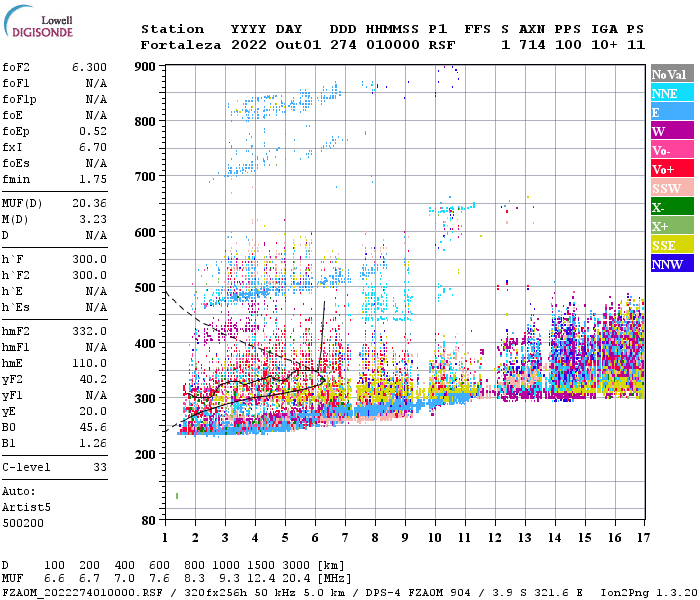Click the Out01 date in header
Screen dimensions: 700x600
298,45
